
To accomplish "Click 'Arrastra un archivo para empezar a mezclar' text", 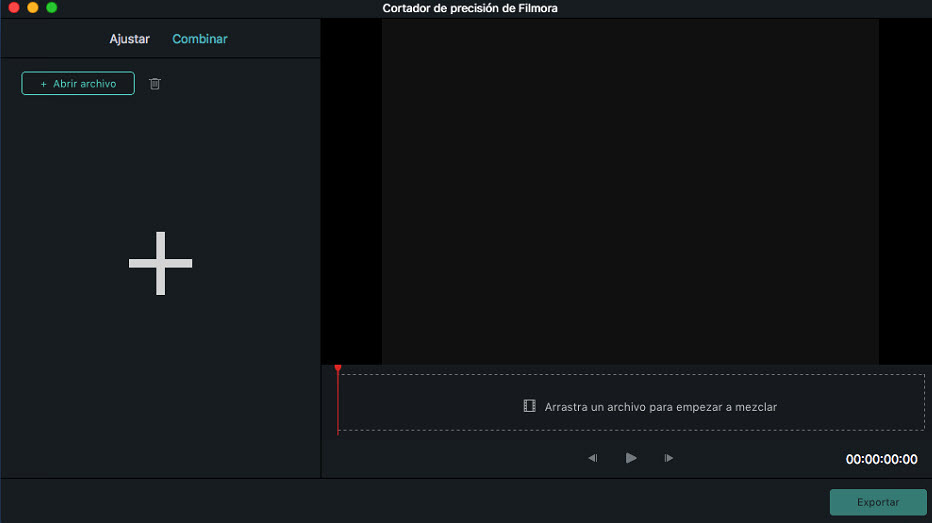I will click(x=660, y=407).
